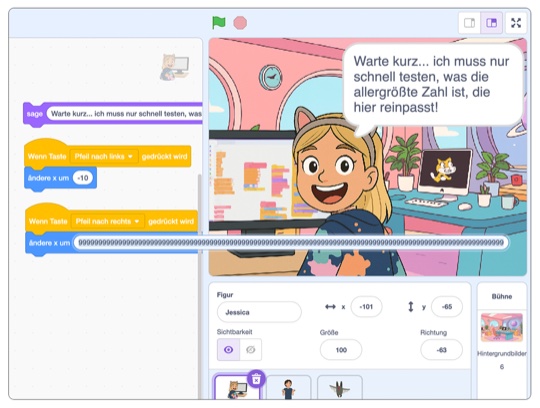
Task: Switch to small stage layout
Action: tap(470, 23)
